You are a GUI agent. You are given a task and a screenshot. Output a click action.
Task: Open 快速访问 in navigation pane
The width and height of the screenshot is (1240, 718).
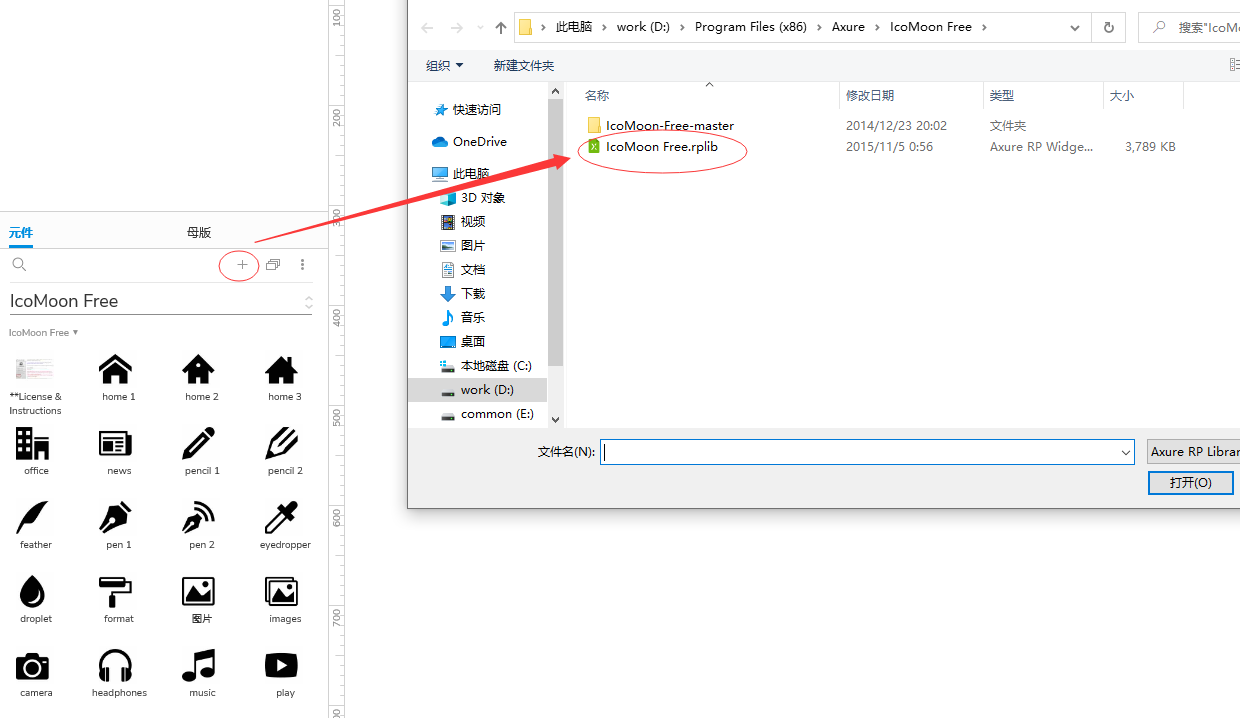pyautogui.click(x=477, y=110)
